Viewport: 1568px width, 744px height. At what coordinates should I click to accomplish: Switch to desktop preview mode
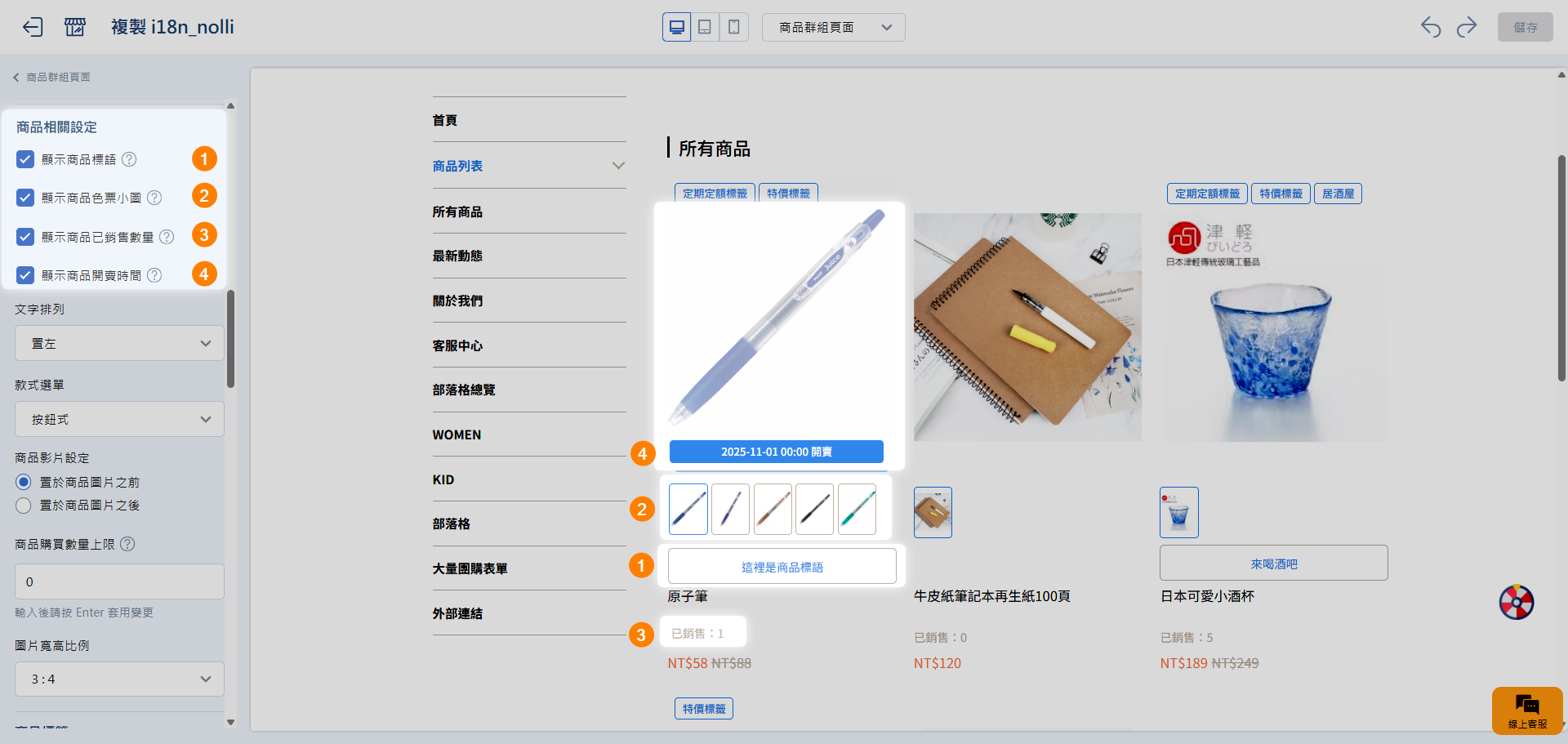(676, 27)
